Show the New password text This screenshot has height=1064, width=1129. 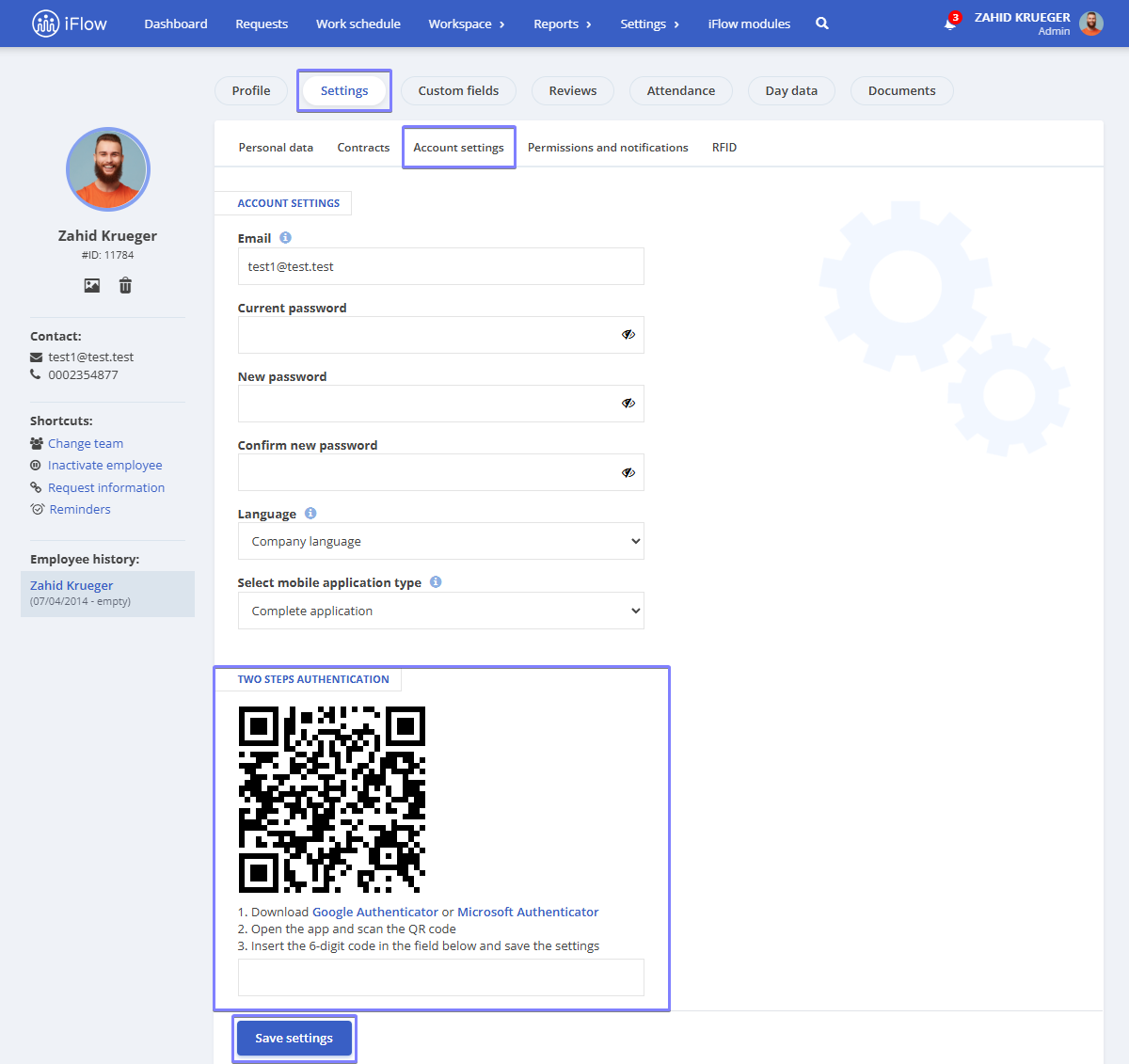pos(628,404)
